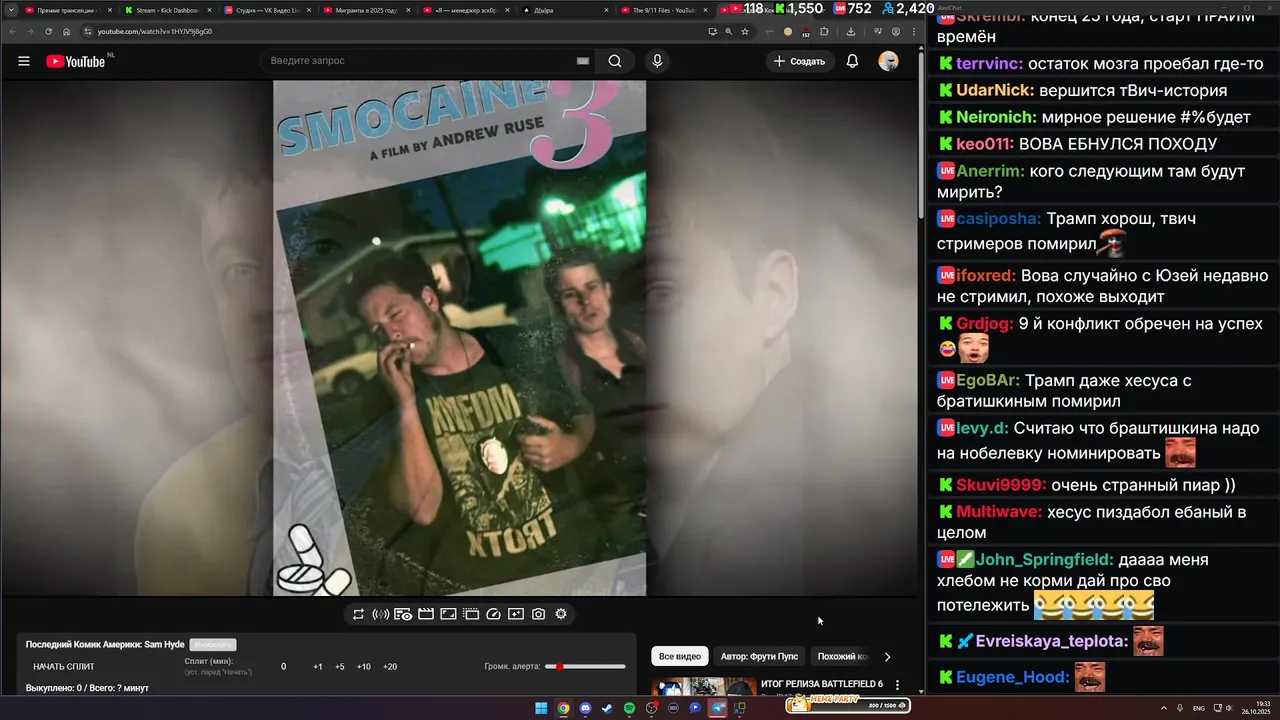Open Steam from the taskbar

tap(607, 708)
